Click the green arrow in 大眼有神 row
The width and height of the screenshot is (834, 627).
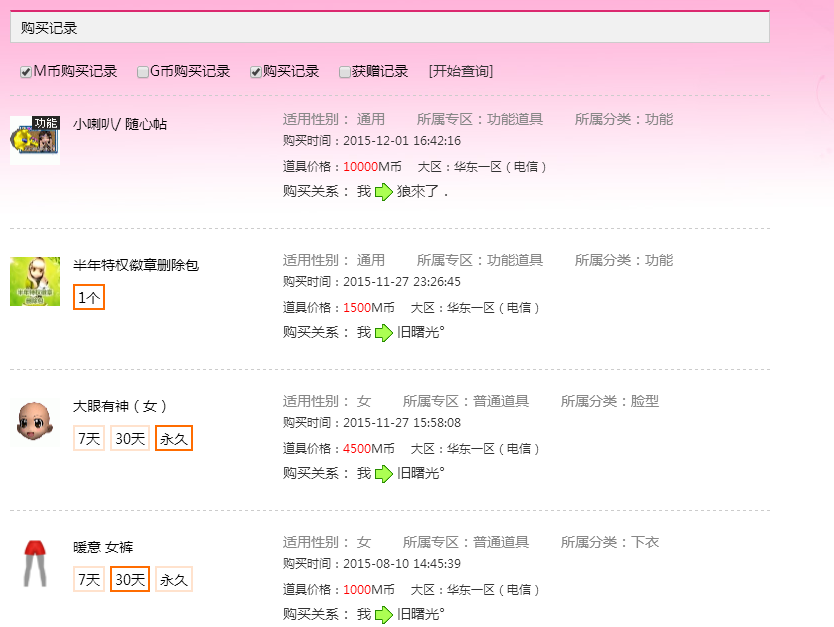point(383,473)
